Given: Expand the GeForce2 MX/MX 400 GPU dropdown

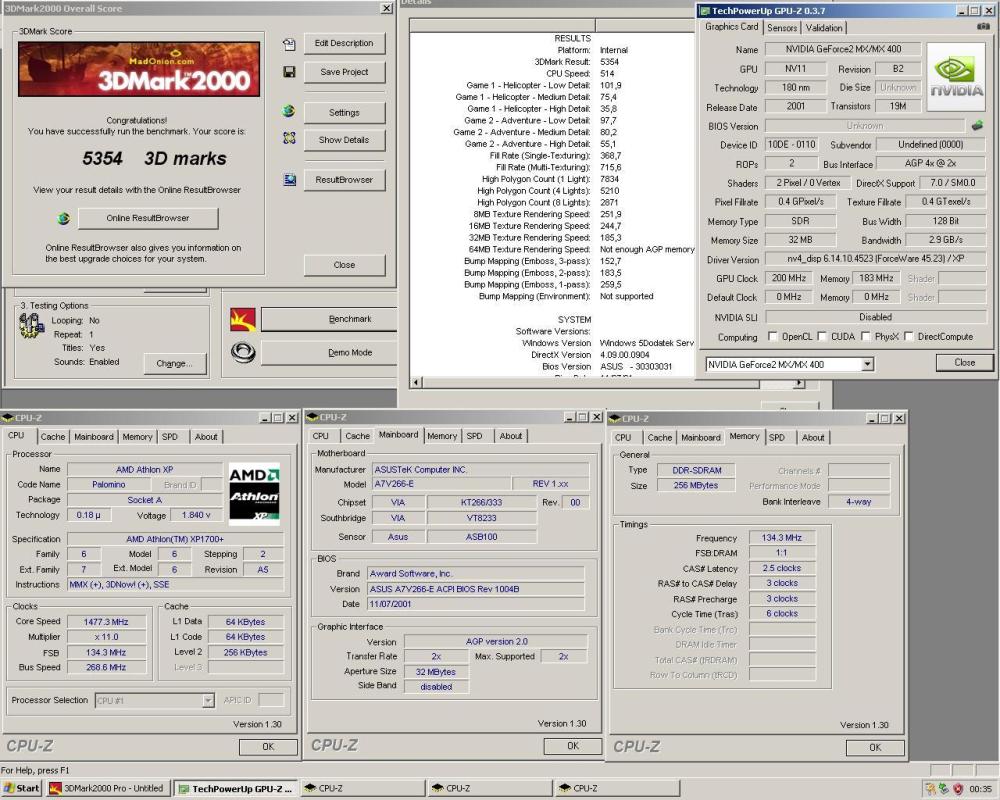Looking at the screenshot, I should (867, 364).
